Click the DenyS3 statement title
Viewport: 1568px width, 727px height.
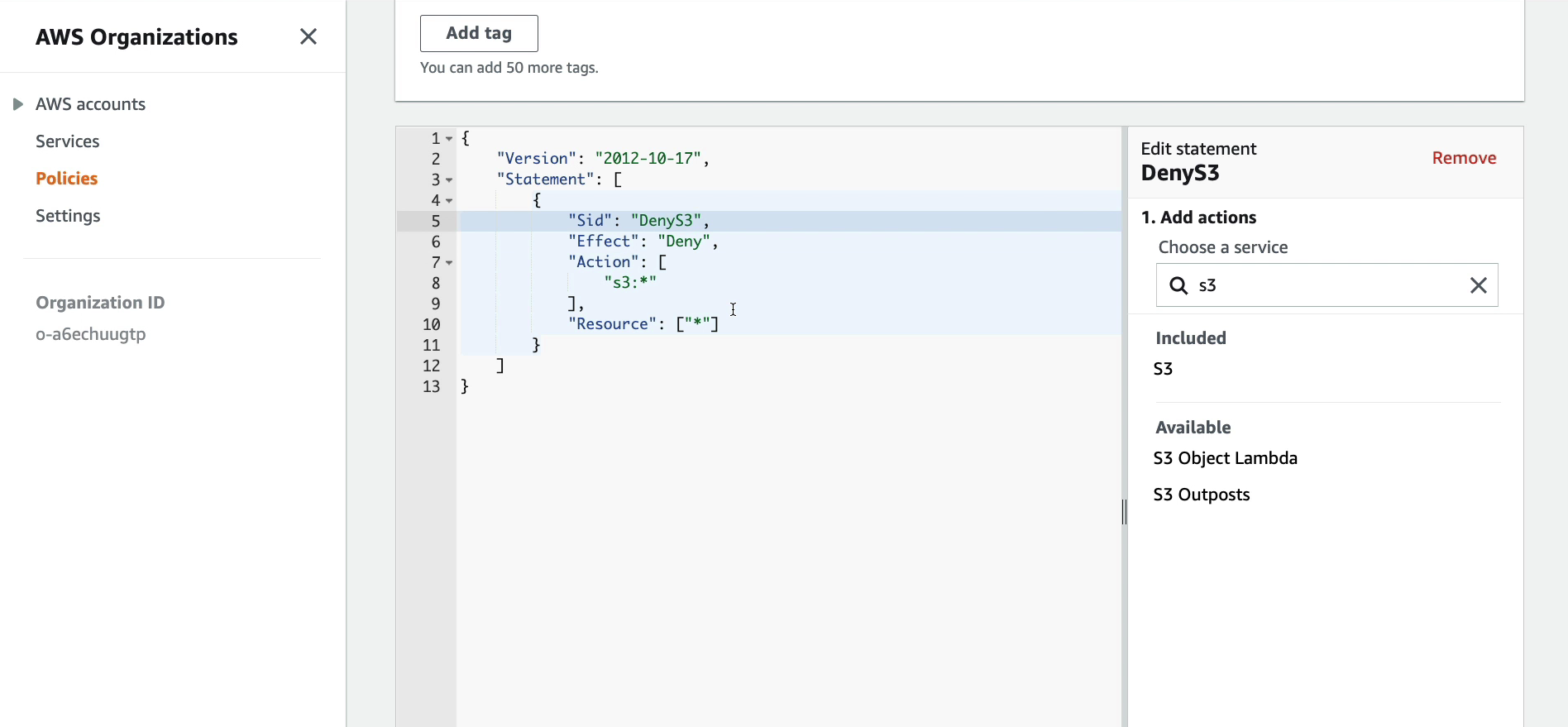[1180, 173]
